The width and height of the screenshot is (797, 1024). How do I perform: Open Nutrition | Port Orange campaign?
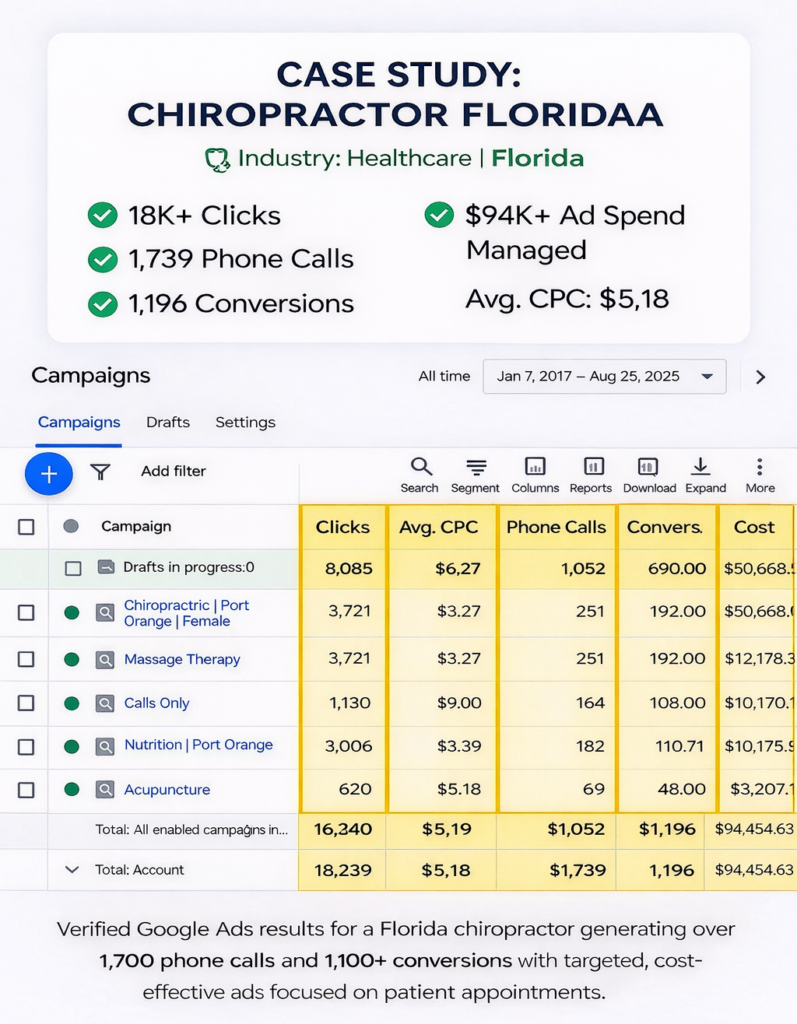tap(198, 745)
